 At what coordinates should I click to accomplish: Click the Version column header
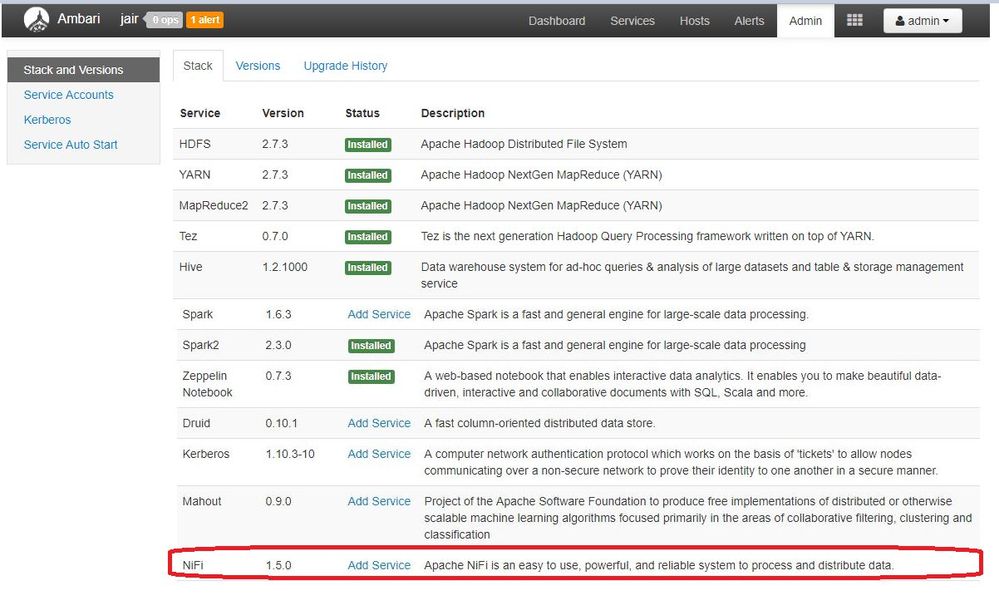coord(283,113)
